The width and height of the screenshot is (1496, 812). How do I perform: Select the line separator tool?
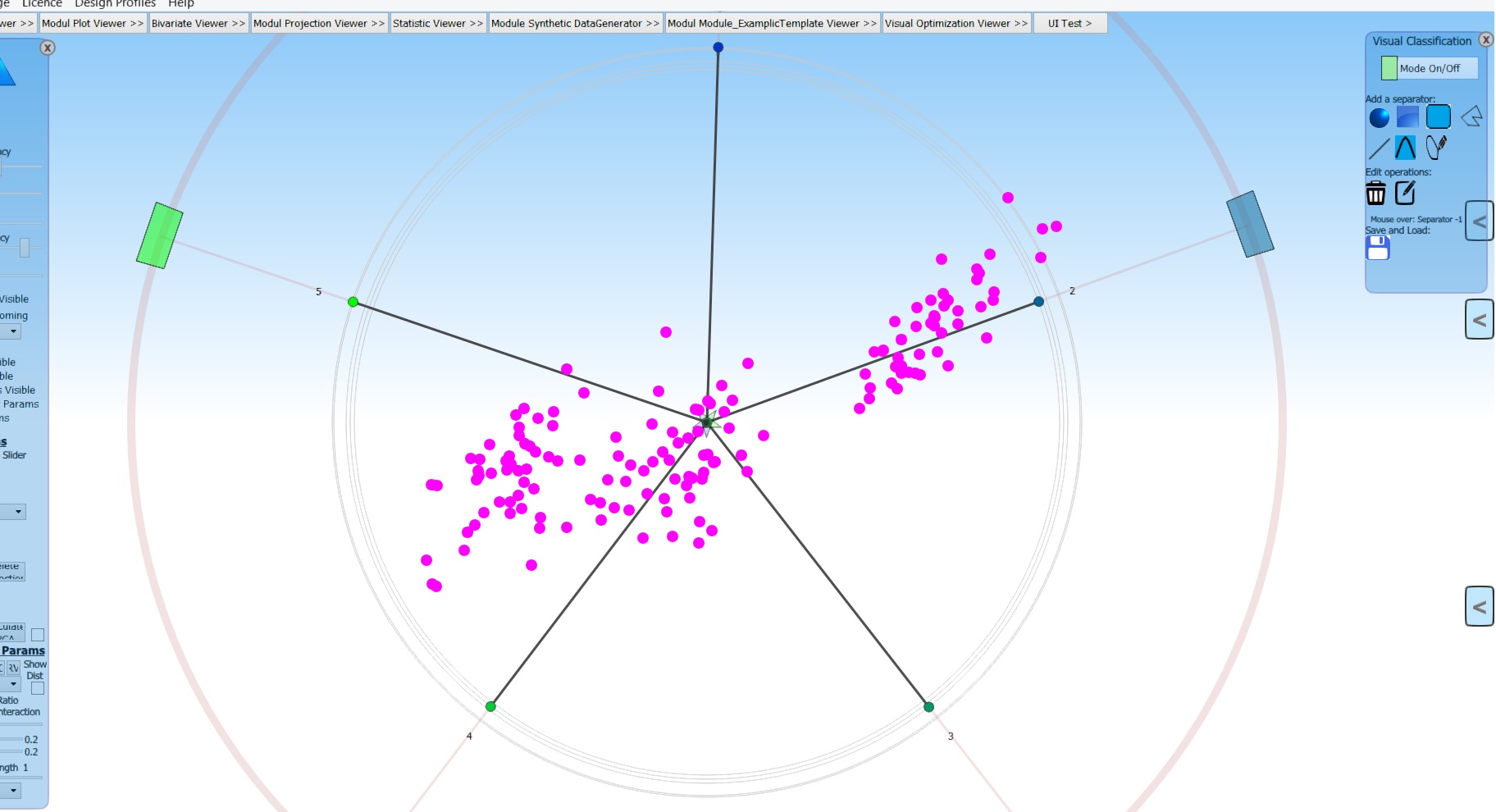click(1380, 147)
